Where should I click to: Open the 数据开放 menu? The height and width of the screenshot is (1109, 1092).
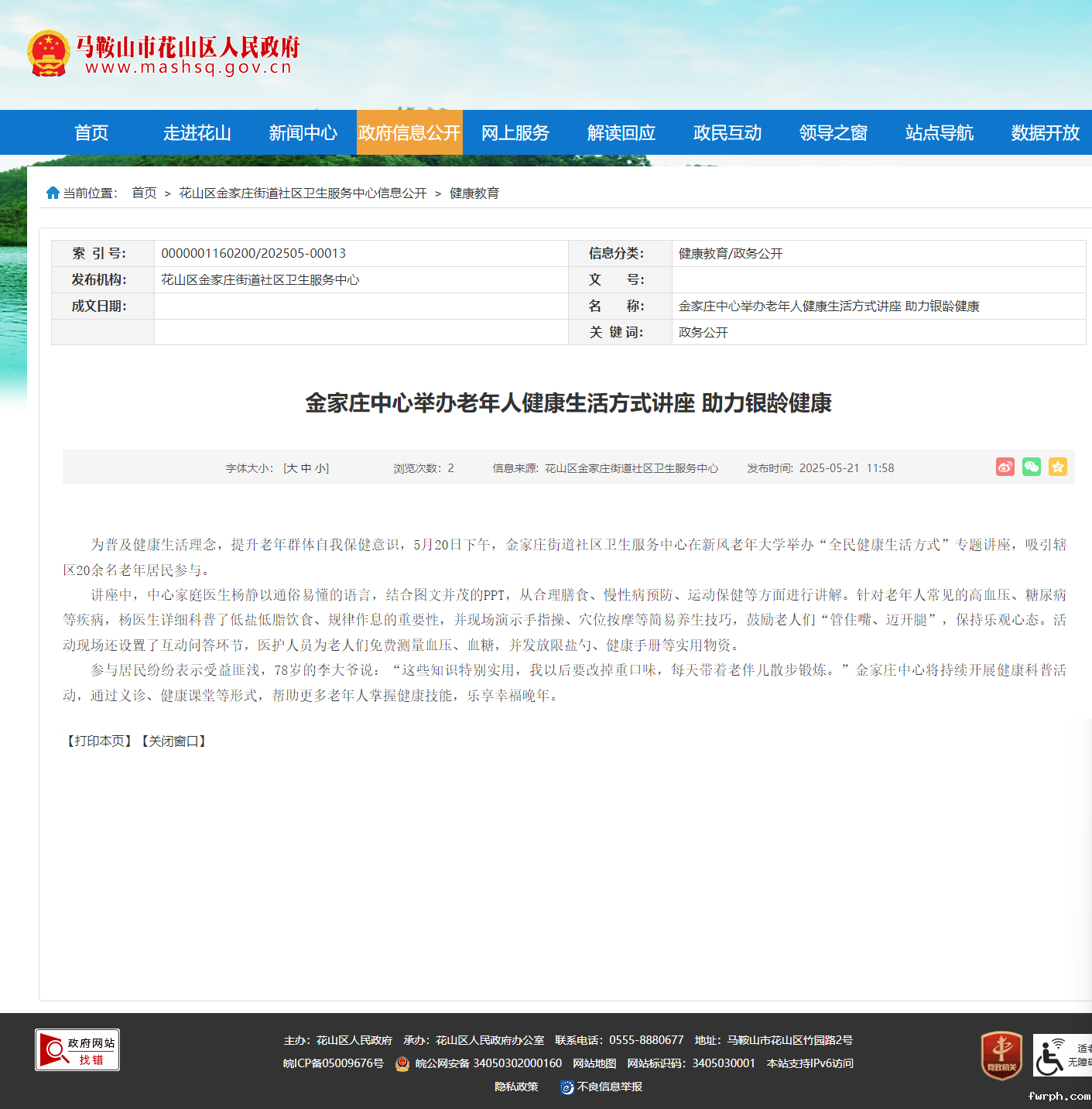(1045, 132)
